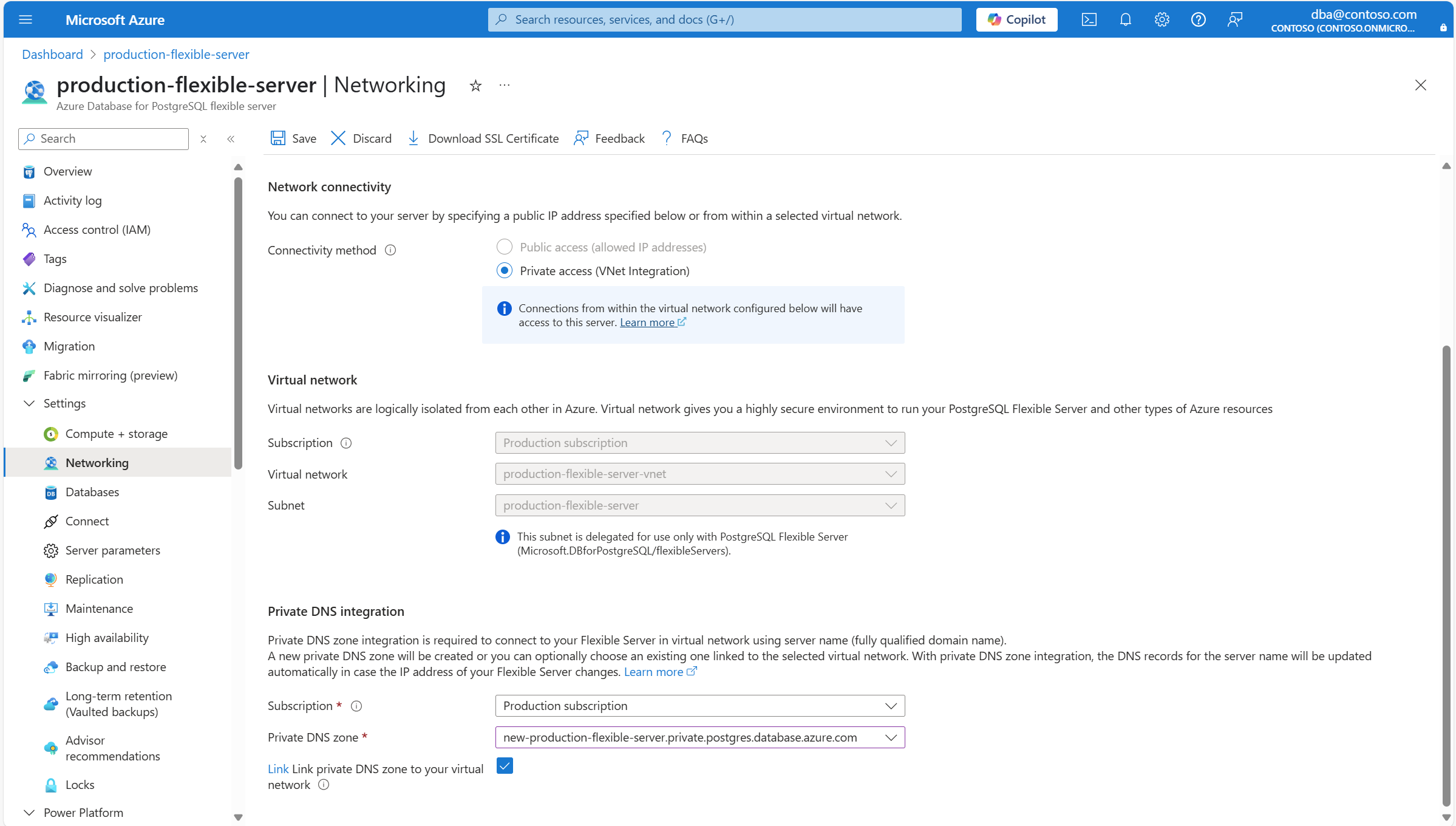The height and width of the screenshot is (826, 1456).
Task: Select Public access radio button
Action: click(x=504, y=247)
